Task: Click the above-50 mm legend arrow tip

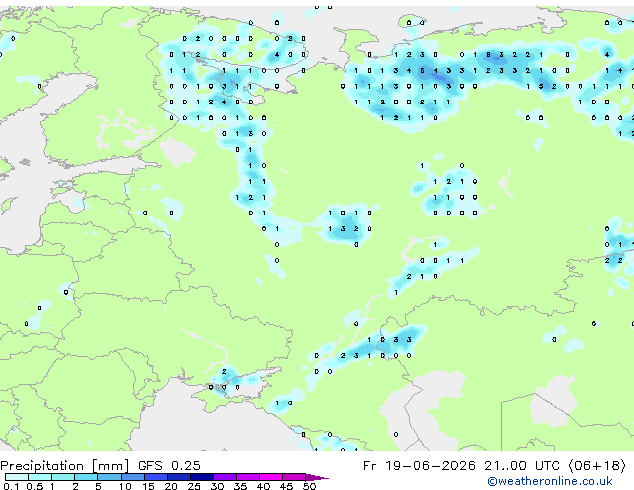Action: 317,478
